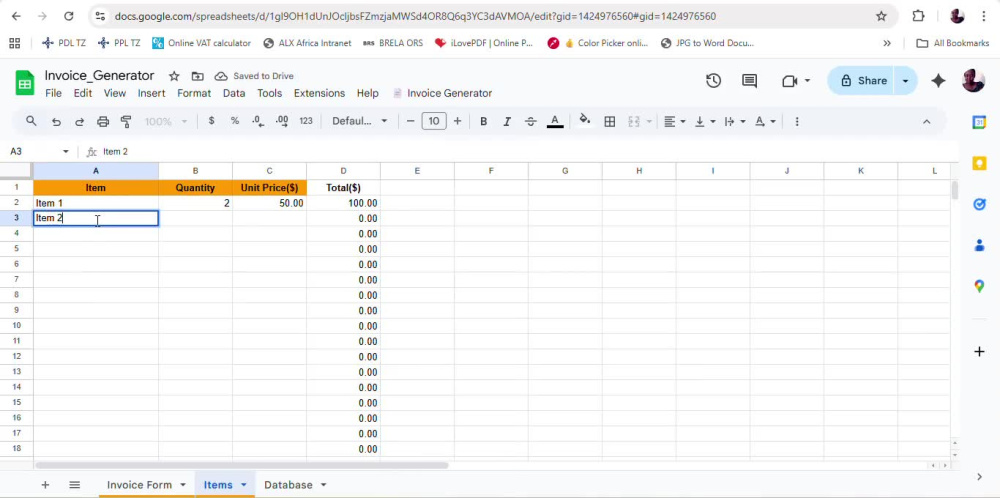Collapse the menus with chevron up
The height and width of the screenshot is (498, 1000).
[x=927, y=121]
